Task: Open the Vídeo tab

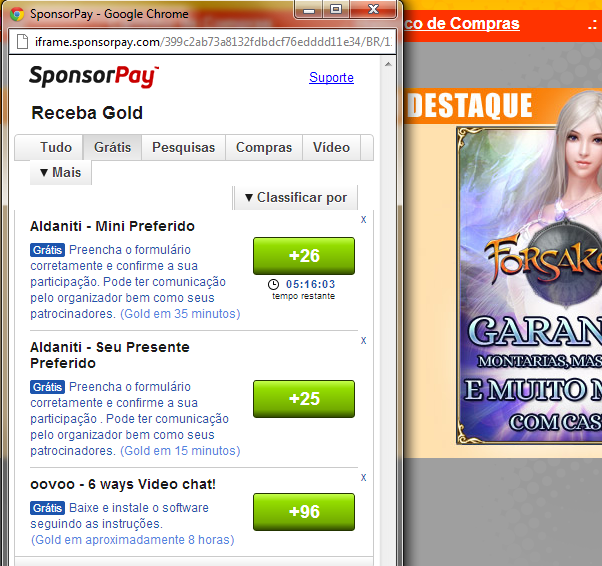Action: click(x=331, y=147)
